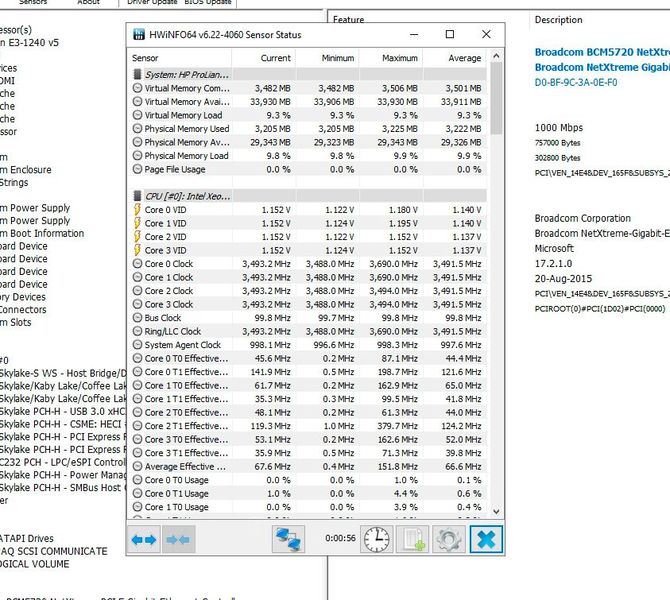The width and height of the screenshot is (670, 600).
Task: Click the Ring/LLC Clock circle icon
Action: [137, 331]
